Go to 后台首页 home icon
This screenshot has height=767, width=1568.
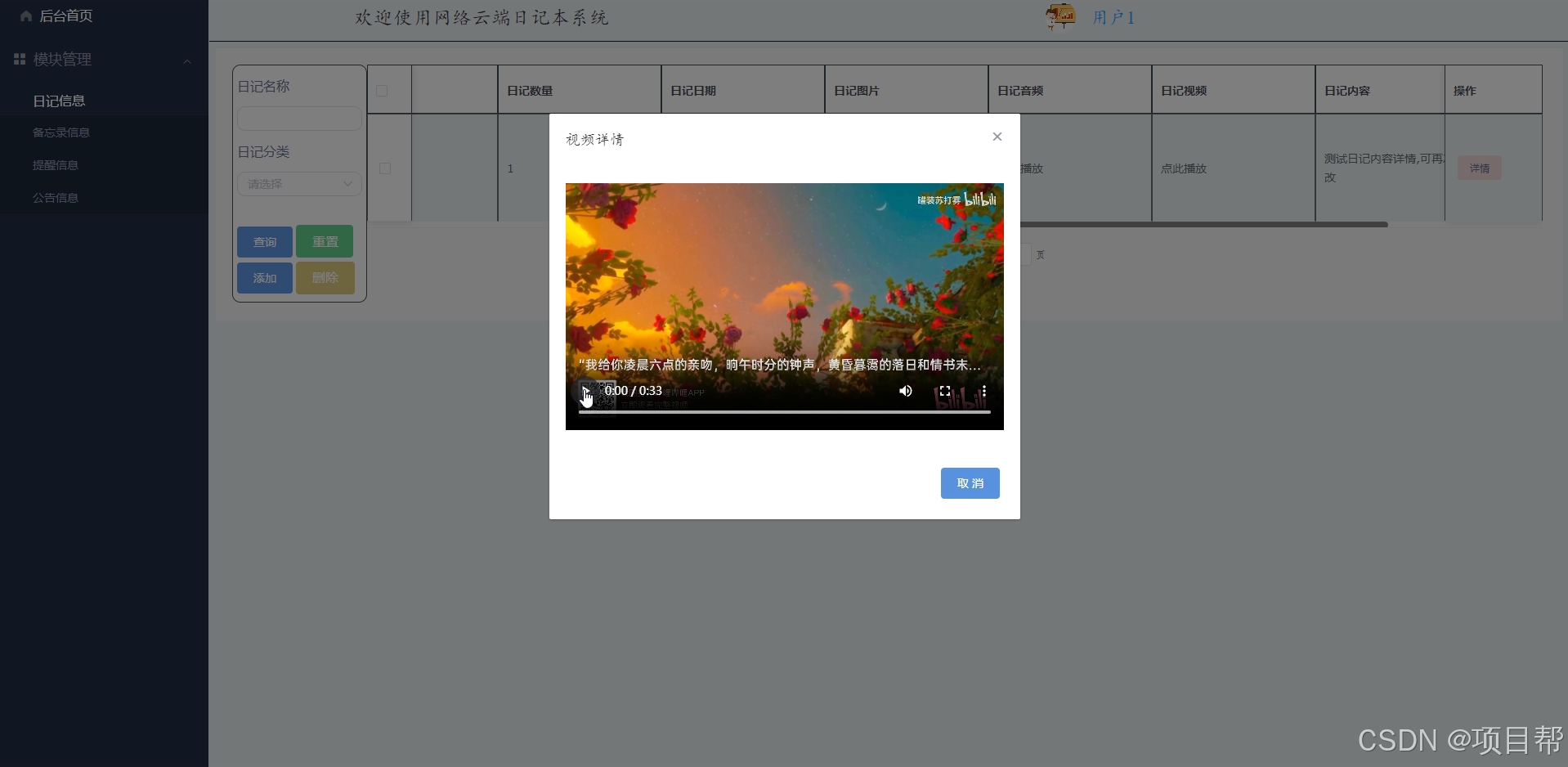[x=25, y=16]
